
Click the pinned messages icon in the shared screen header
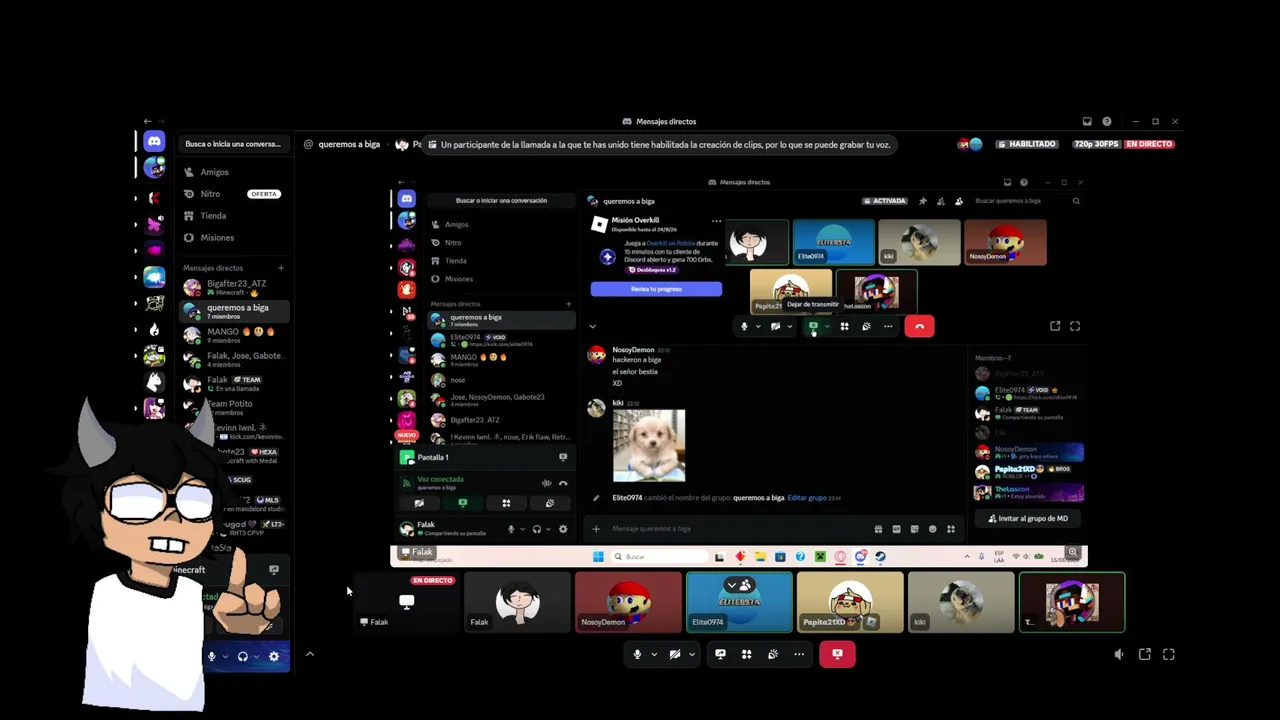coord(922,201)
